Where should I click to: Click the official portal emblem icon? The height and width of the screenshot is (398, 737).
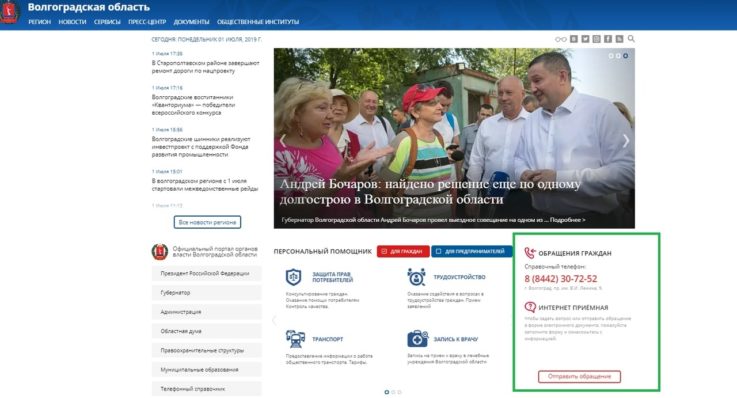tap(160, 252)
